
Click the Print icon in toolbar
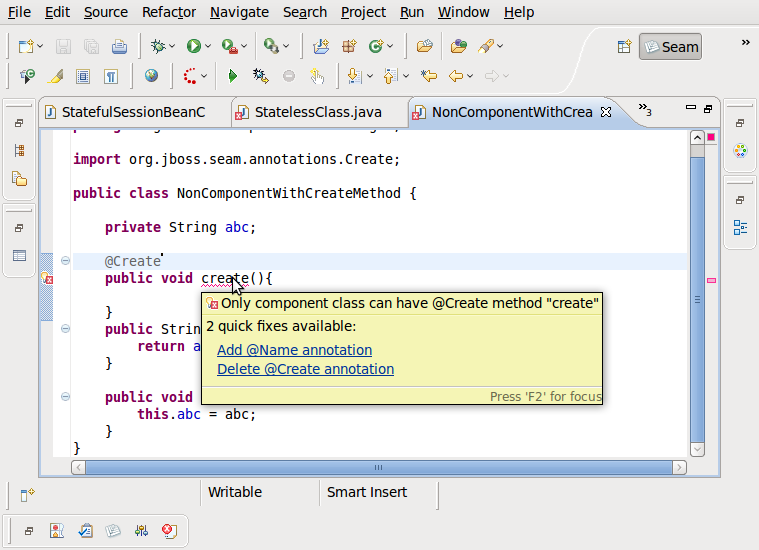point(119,46)
